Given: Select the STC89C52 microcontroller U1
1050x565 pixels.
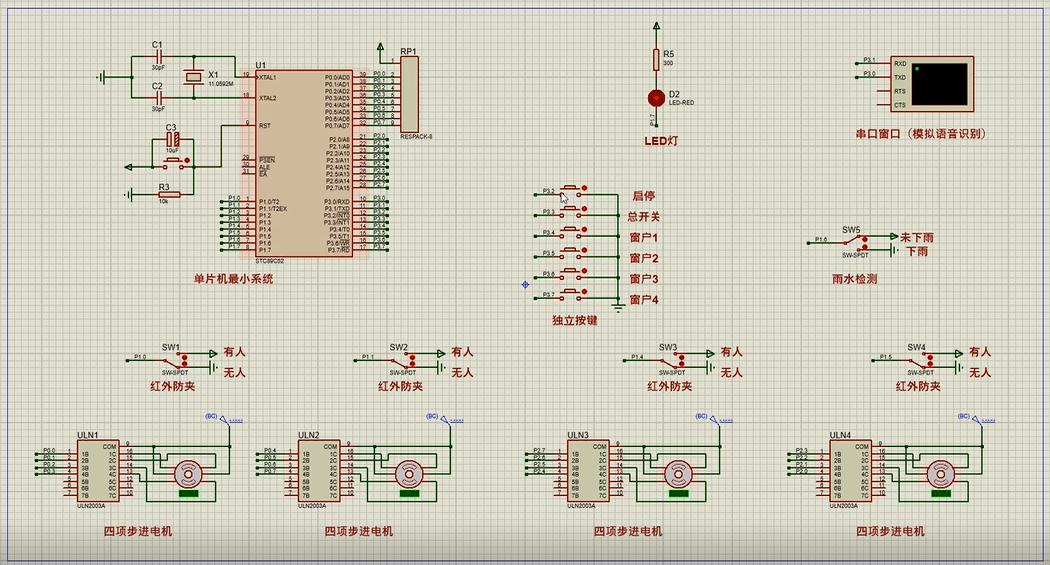Looking at the screenshot, I should 304,163.
